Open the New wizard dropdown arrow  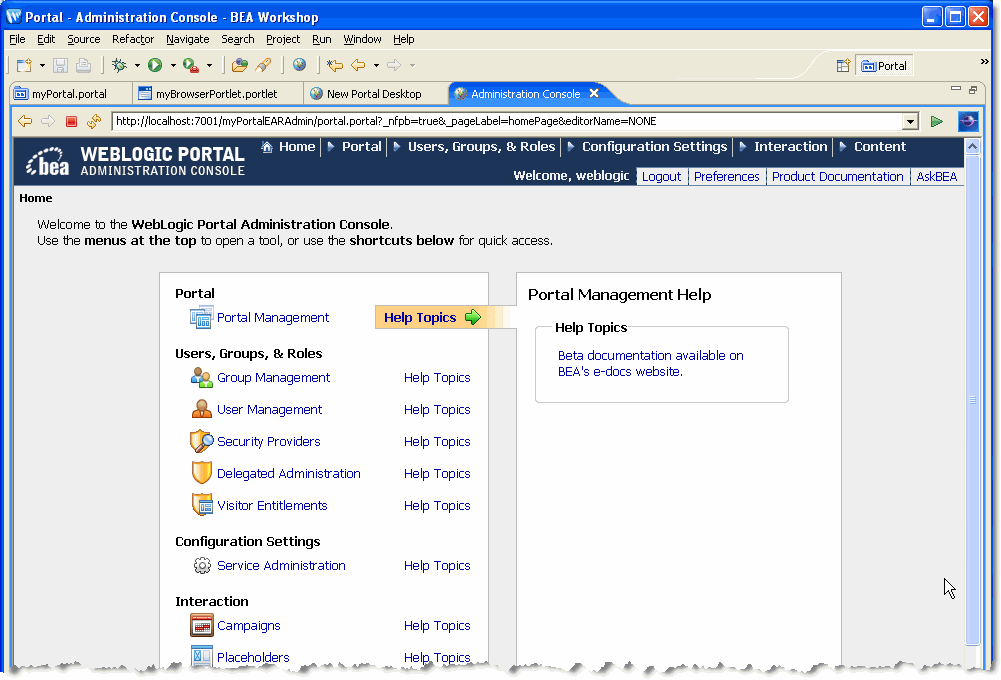pyautogui.click(x=42, y=66)
